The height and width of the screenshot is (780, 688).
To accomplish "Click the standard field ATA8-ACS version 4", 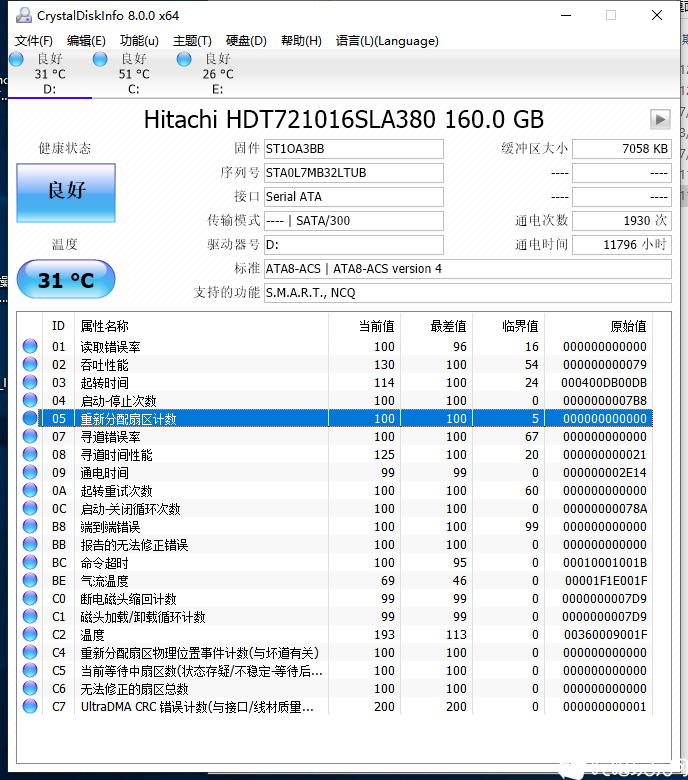I will (x=468, y=269).
